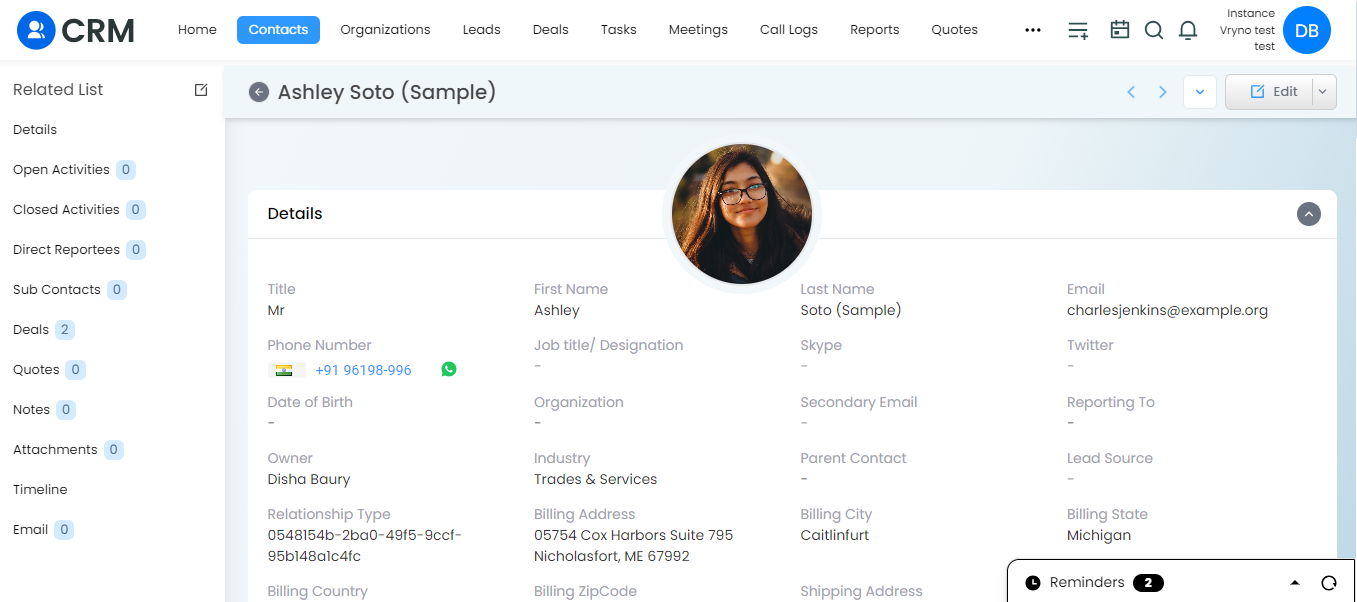Viewport: 1357px width, 602px height.
Task: Expand the Reminders panel arrow
Action: (1295, 583)
